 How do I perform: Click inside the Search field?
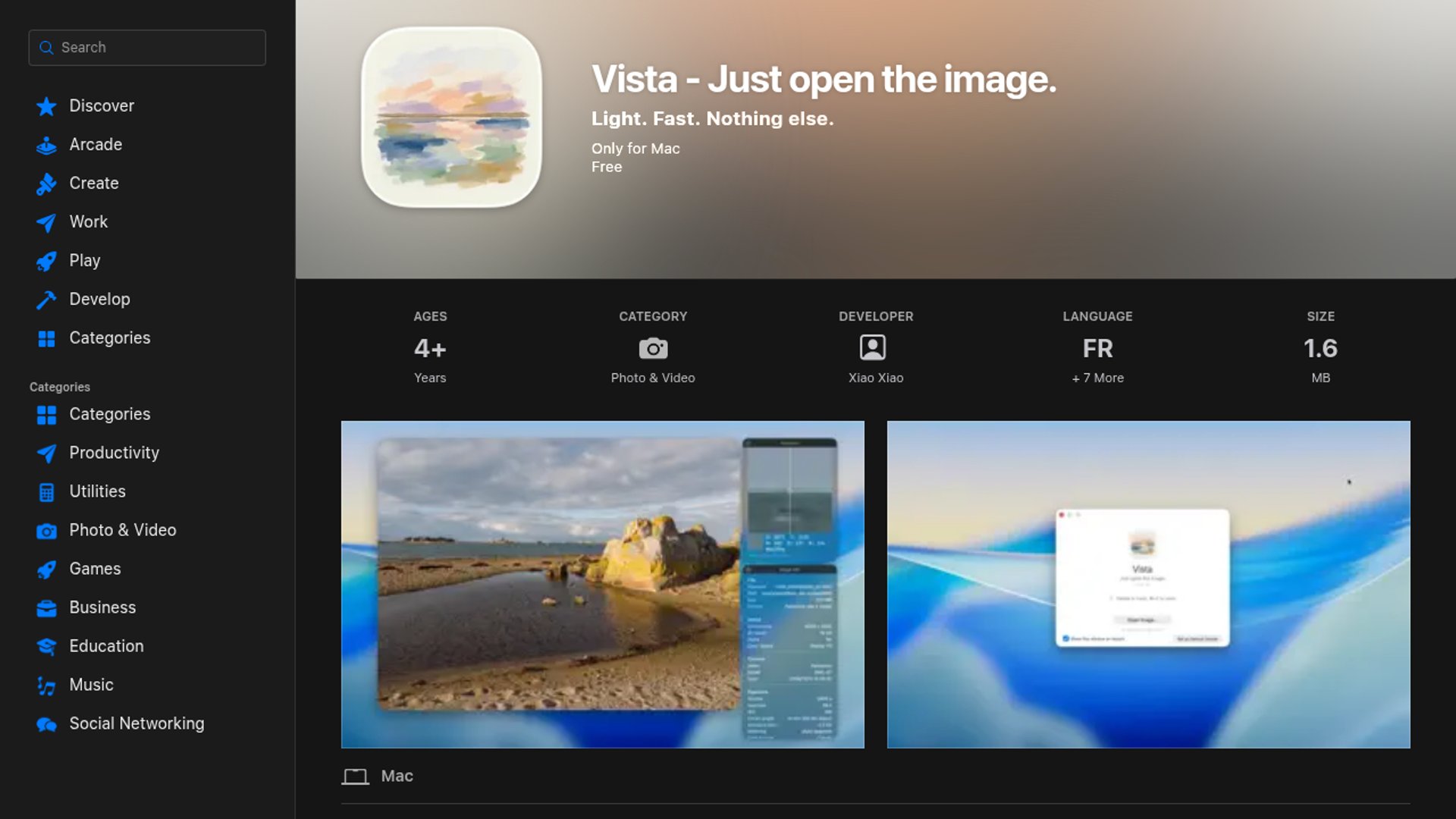click(x=159, y=47)
